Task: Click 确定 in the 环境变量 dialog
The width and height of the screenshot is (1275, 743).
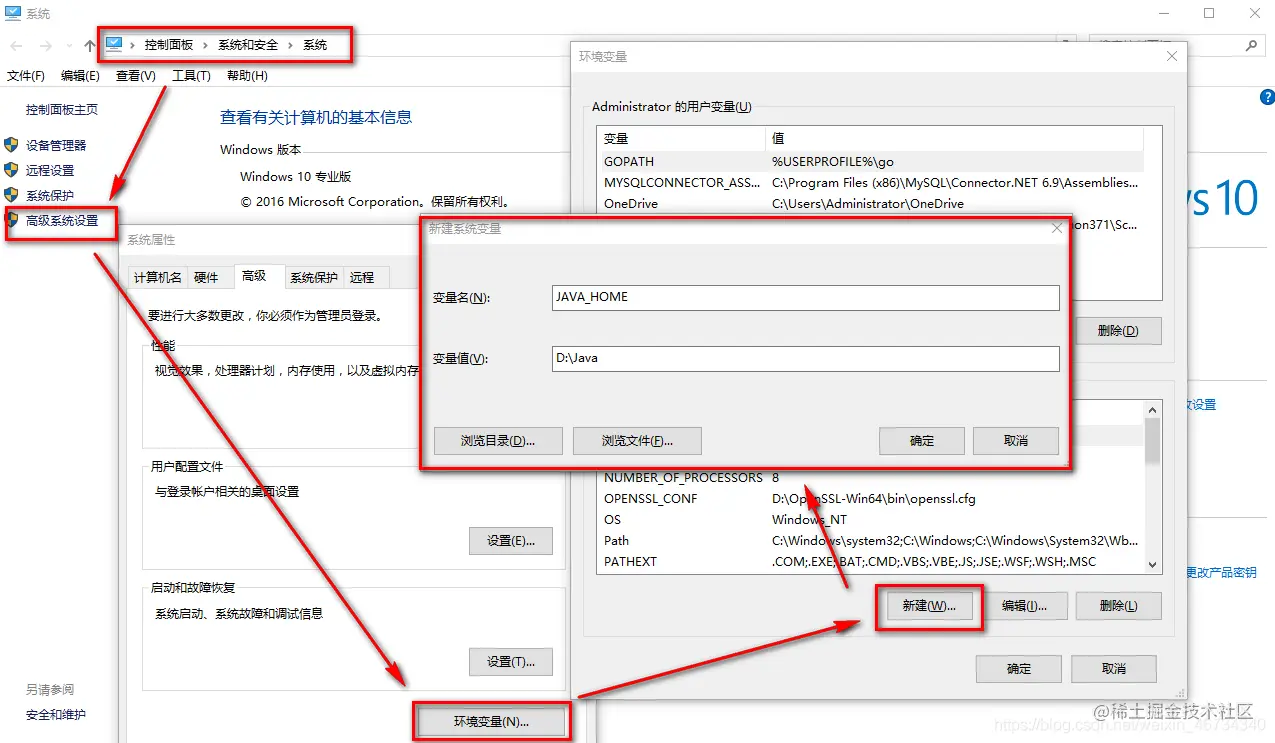Action: [x=1019, y=668]
